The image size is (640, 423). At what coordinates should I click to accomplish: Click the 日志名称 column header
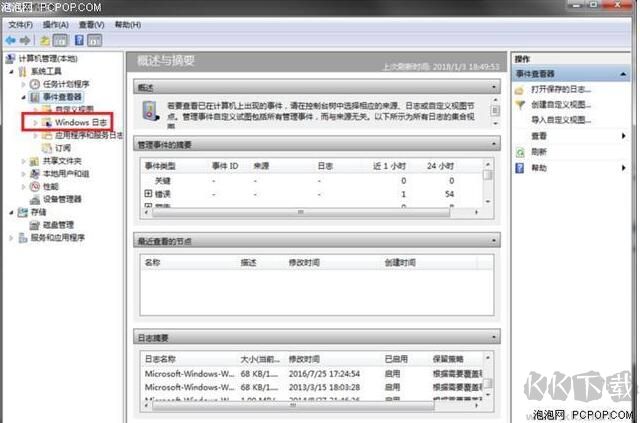(160, 359)
